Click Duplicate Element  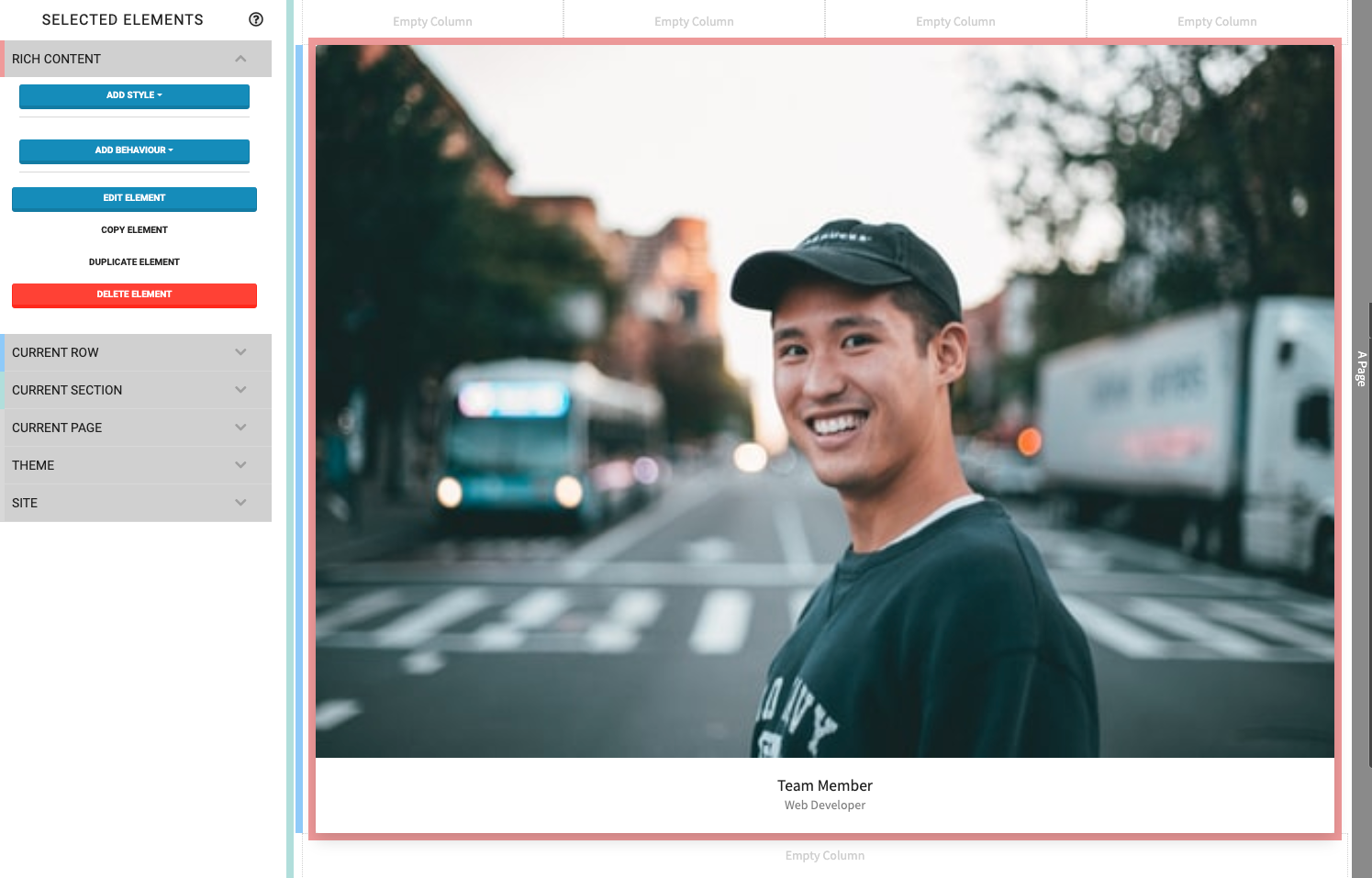[x=134, y=262]
